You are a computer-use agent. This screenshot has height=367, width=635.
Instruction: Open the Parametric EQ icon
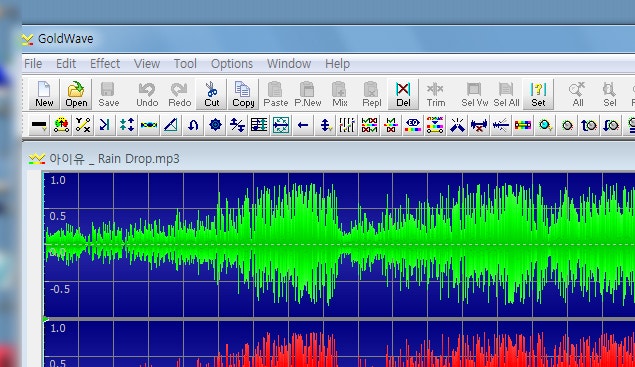pyautogui.click(x=413, y=125)
